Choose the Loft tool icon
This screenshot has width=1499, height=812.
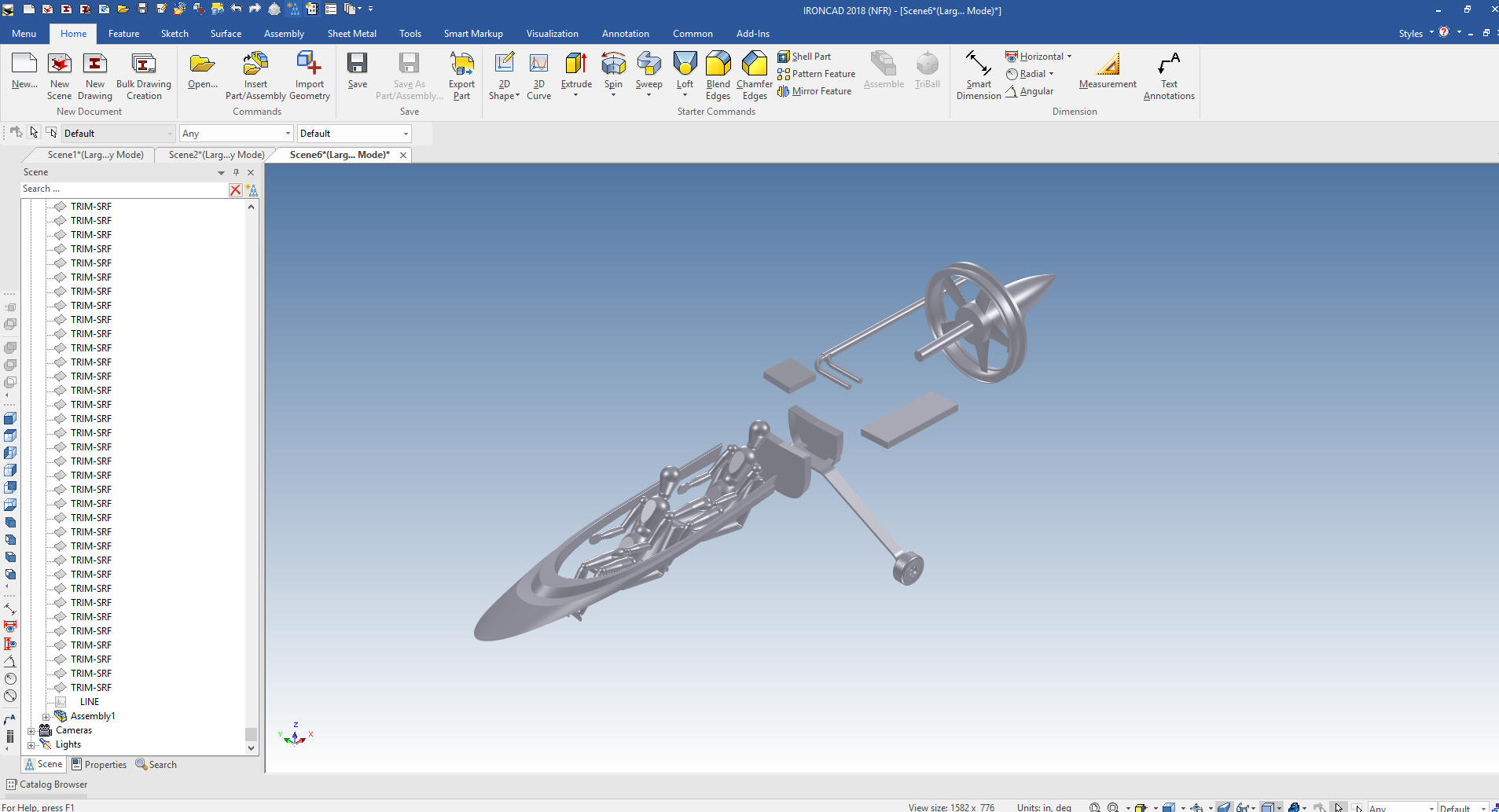pos(685,64)
